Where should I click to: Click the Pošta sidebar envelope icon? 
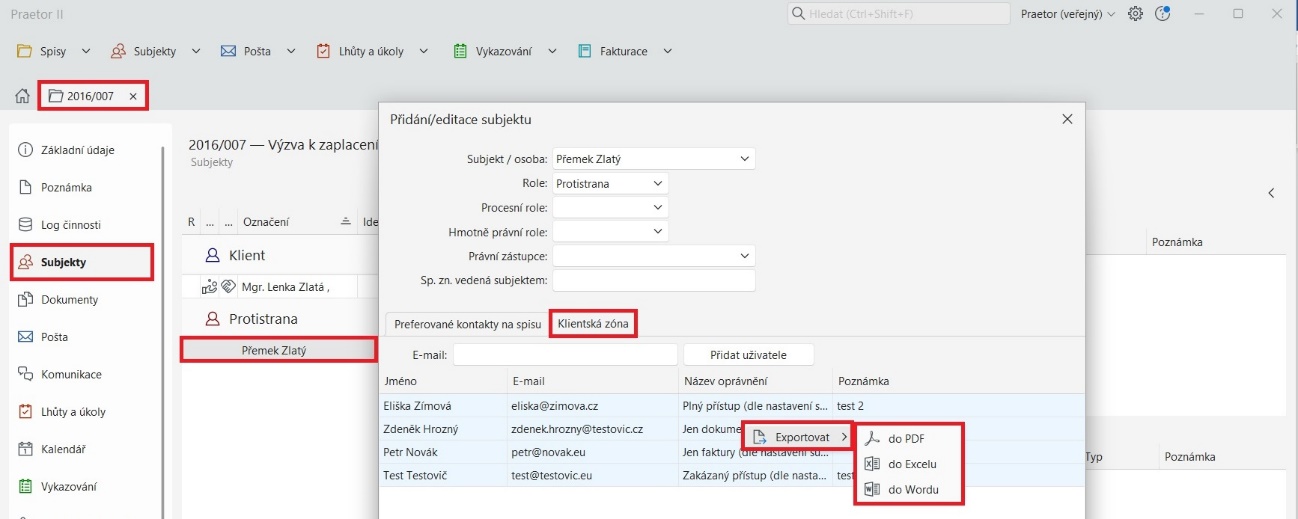coord(25,337)
